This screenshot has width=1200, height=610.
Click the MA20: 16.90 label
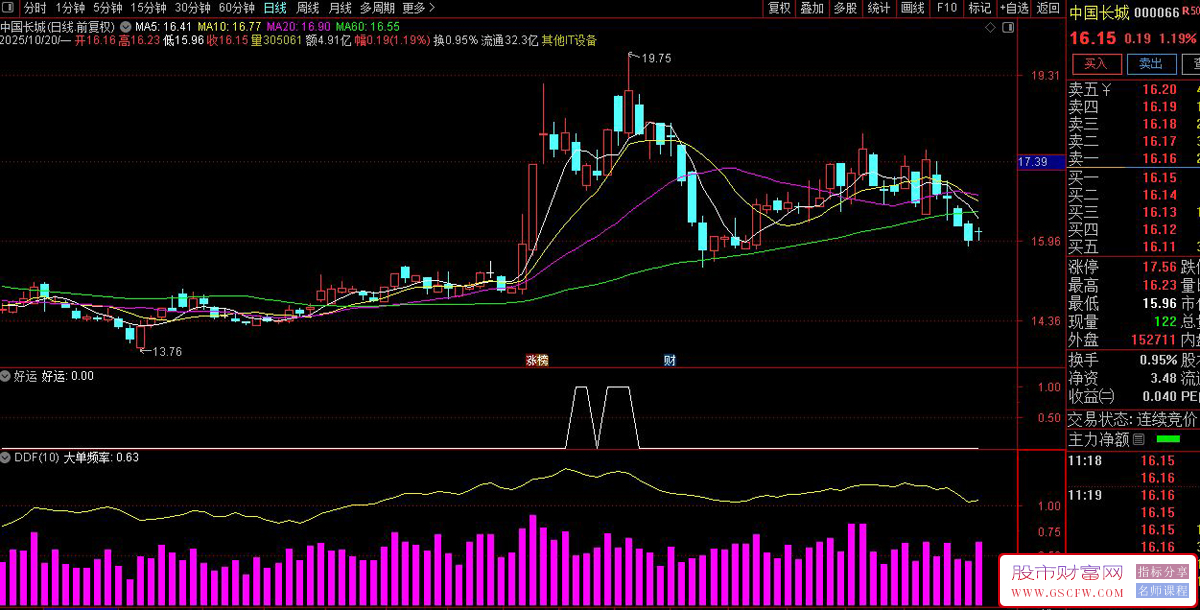299,26
